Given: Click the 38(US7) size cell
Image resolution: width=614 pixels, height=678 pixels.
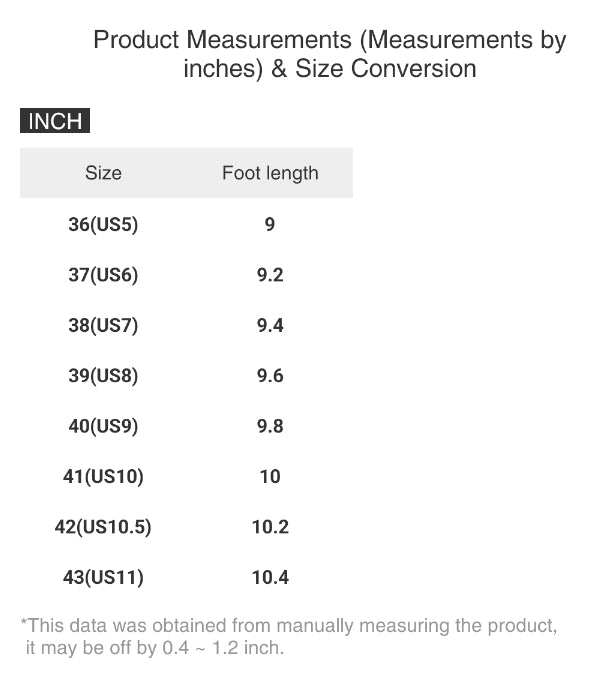Looking at the screenshot, I should (103, 325).
